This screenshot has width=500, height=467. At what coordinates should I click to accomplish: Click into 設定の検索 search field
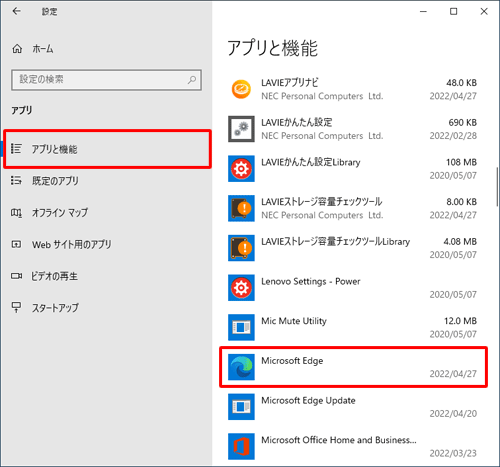pyautogui.click(x=106, y=80)
